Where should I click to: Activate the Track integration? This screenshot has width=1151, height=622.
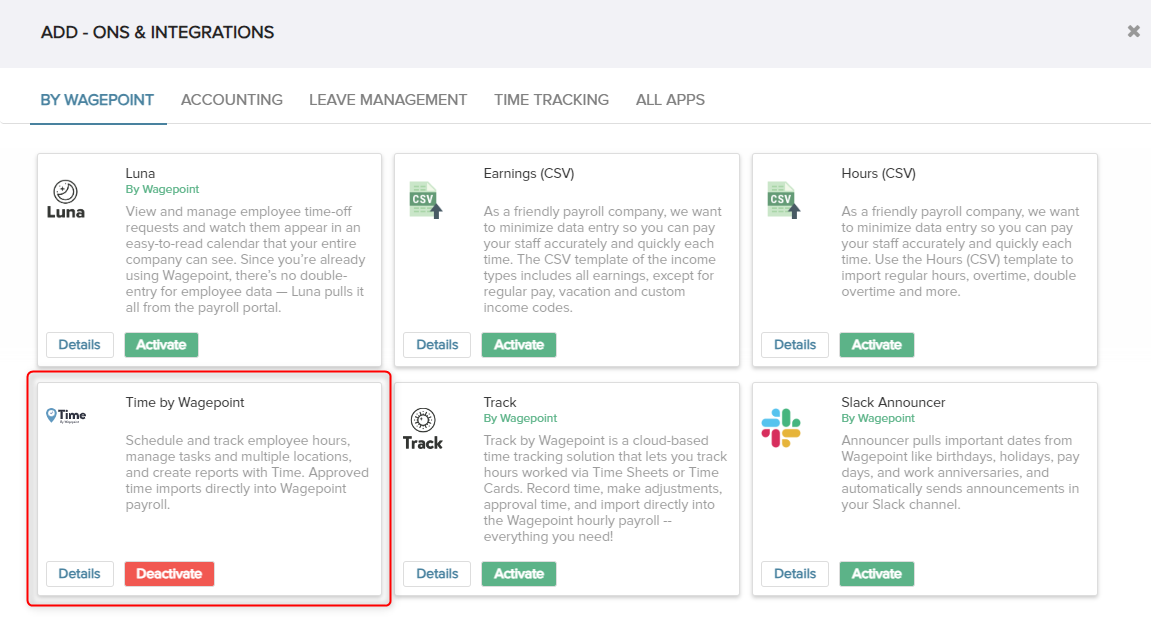pos(518,573)
